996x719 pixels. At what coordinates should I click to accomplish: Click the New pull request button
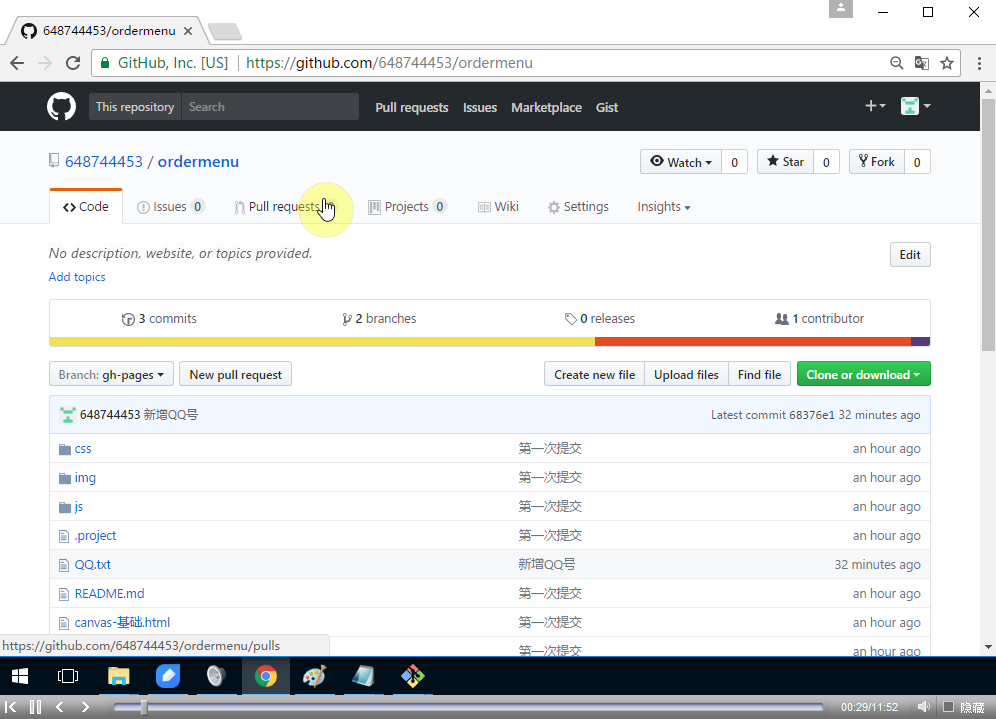pos(235,375)
